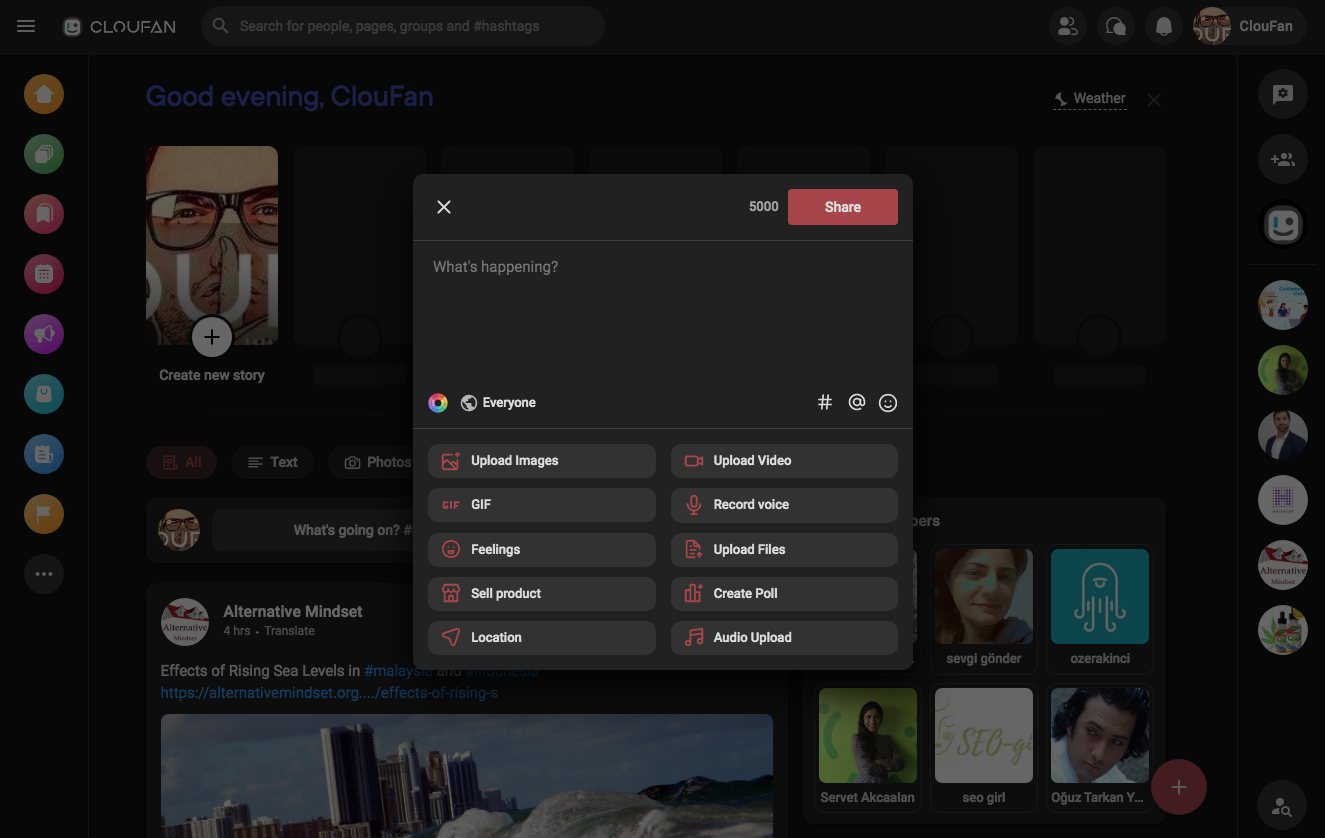Open the emoji picker smiley icon
The width and height of the screenshot is (1325, 838).
[x=888, y=403]
